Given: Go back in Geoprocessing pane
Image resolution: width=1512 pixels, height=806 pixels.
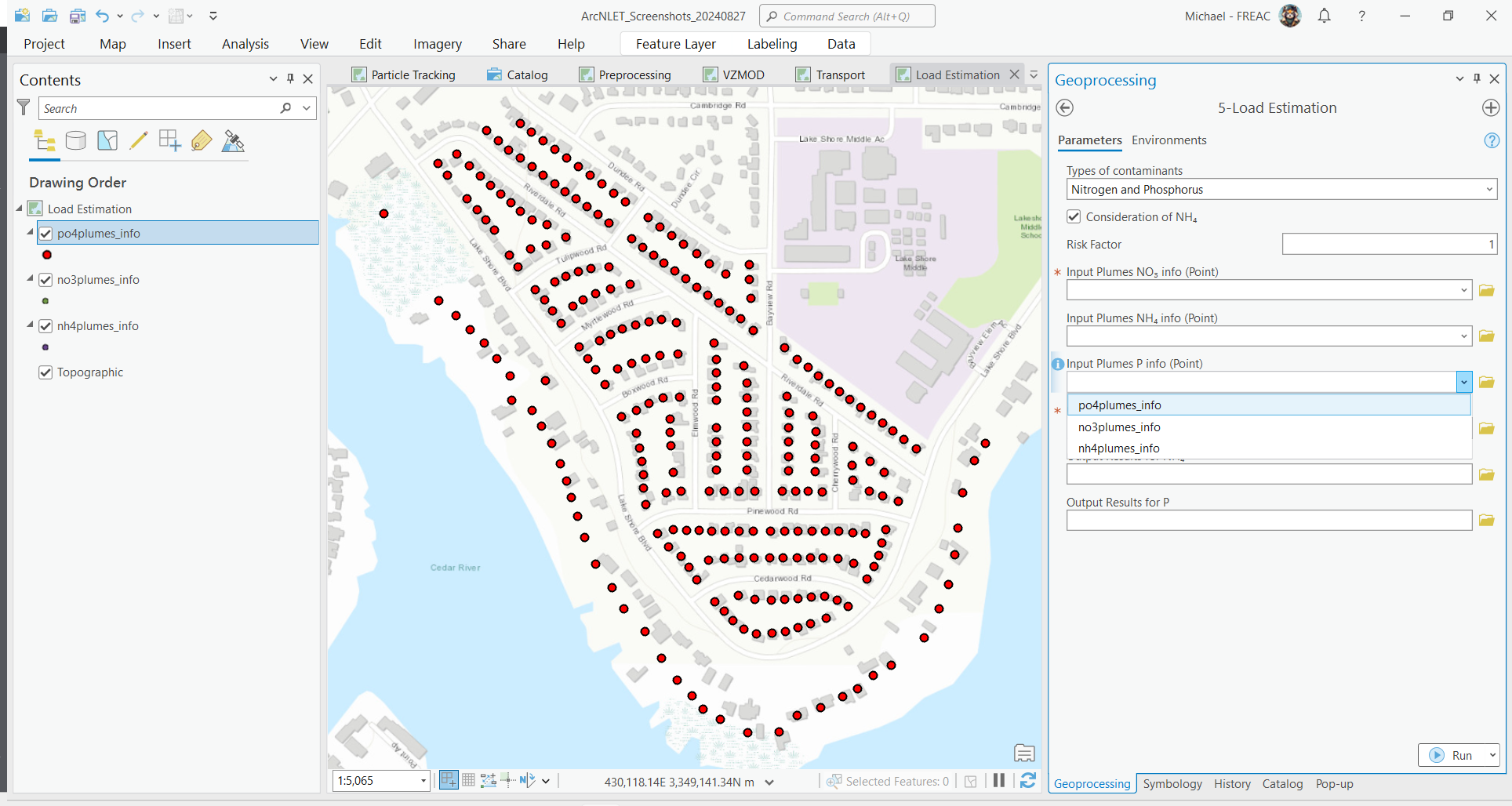Looking at the screenshot, I should pos(1065,108).
